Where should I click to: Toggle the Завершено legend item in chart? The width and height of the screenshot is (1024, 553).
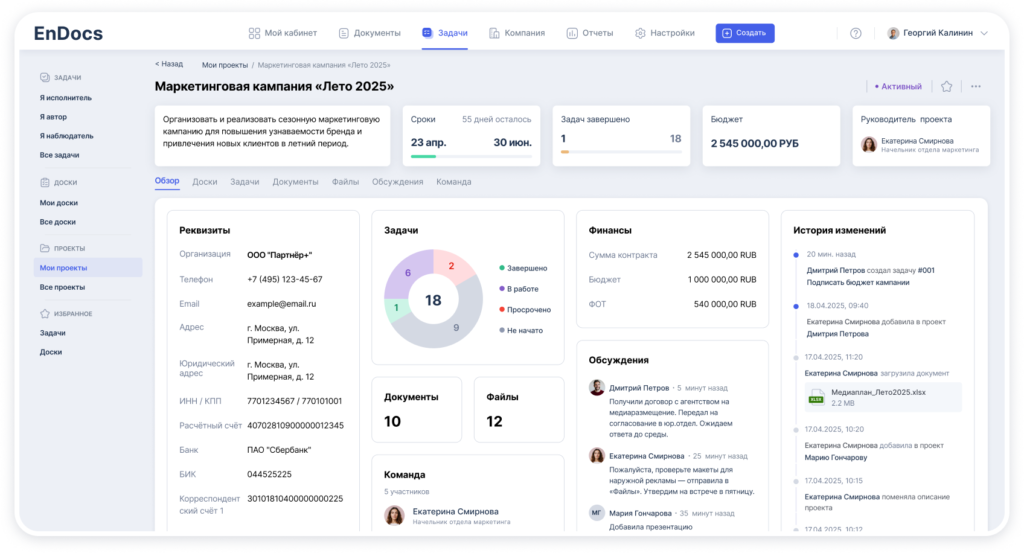tap(525, 268)
